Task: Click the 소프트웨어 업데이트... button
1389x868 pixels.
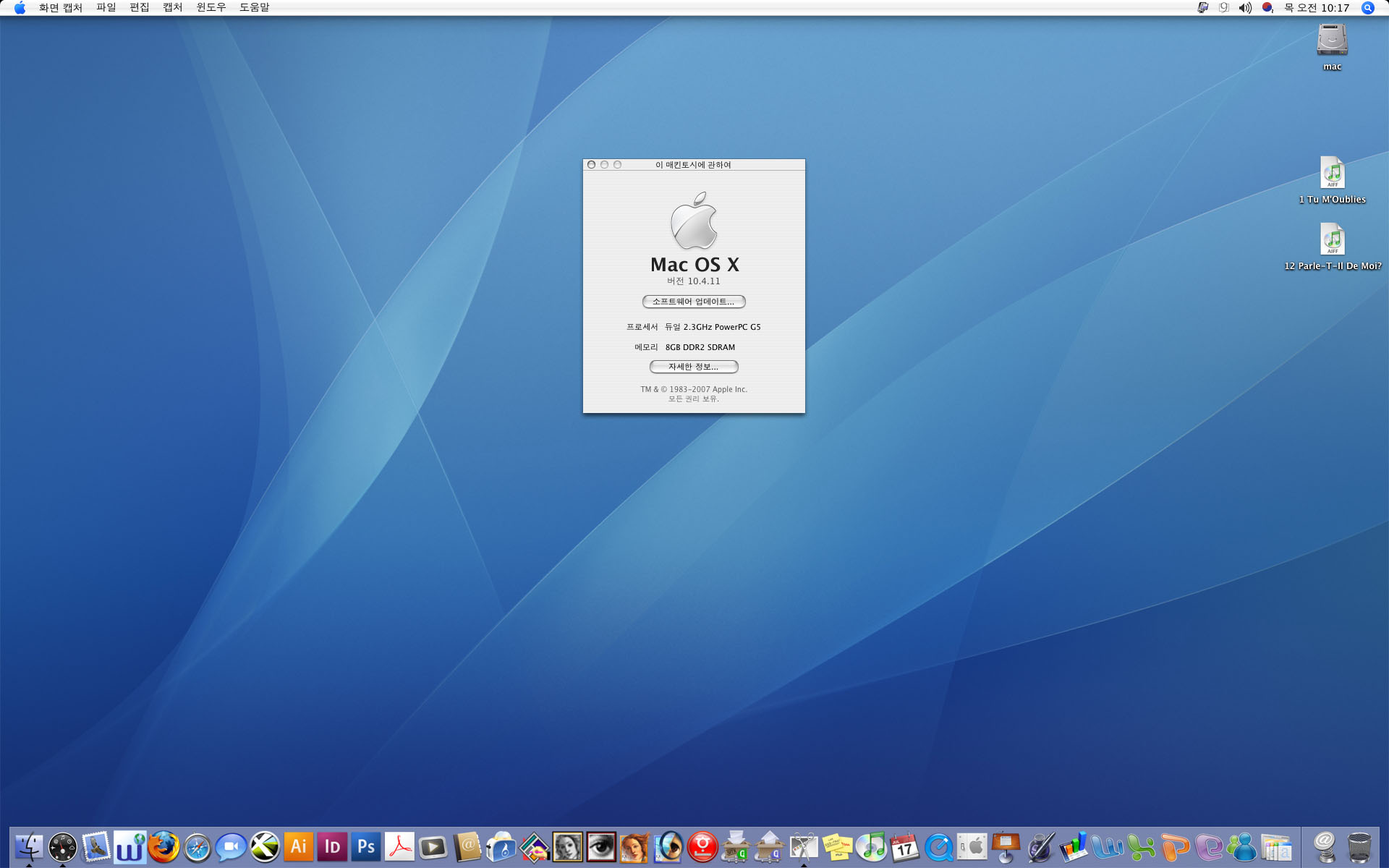Action: tap(693, 302)
